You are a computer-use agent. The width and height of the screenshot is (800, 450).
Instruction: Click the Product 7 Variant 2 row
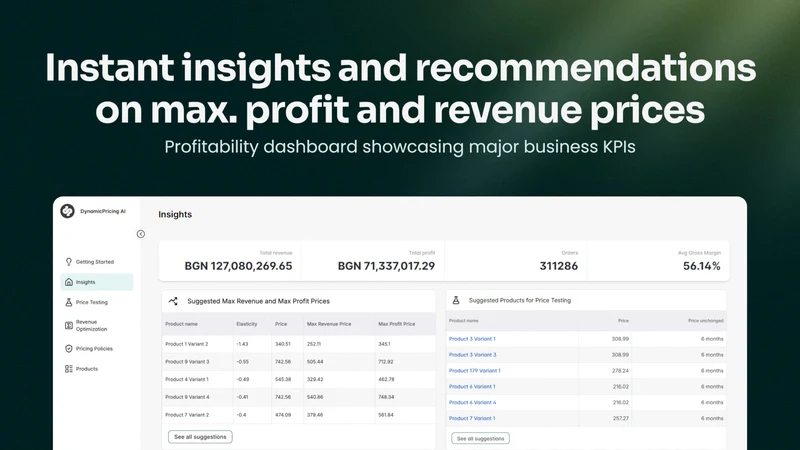[298, 415]
